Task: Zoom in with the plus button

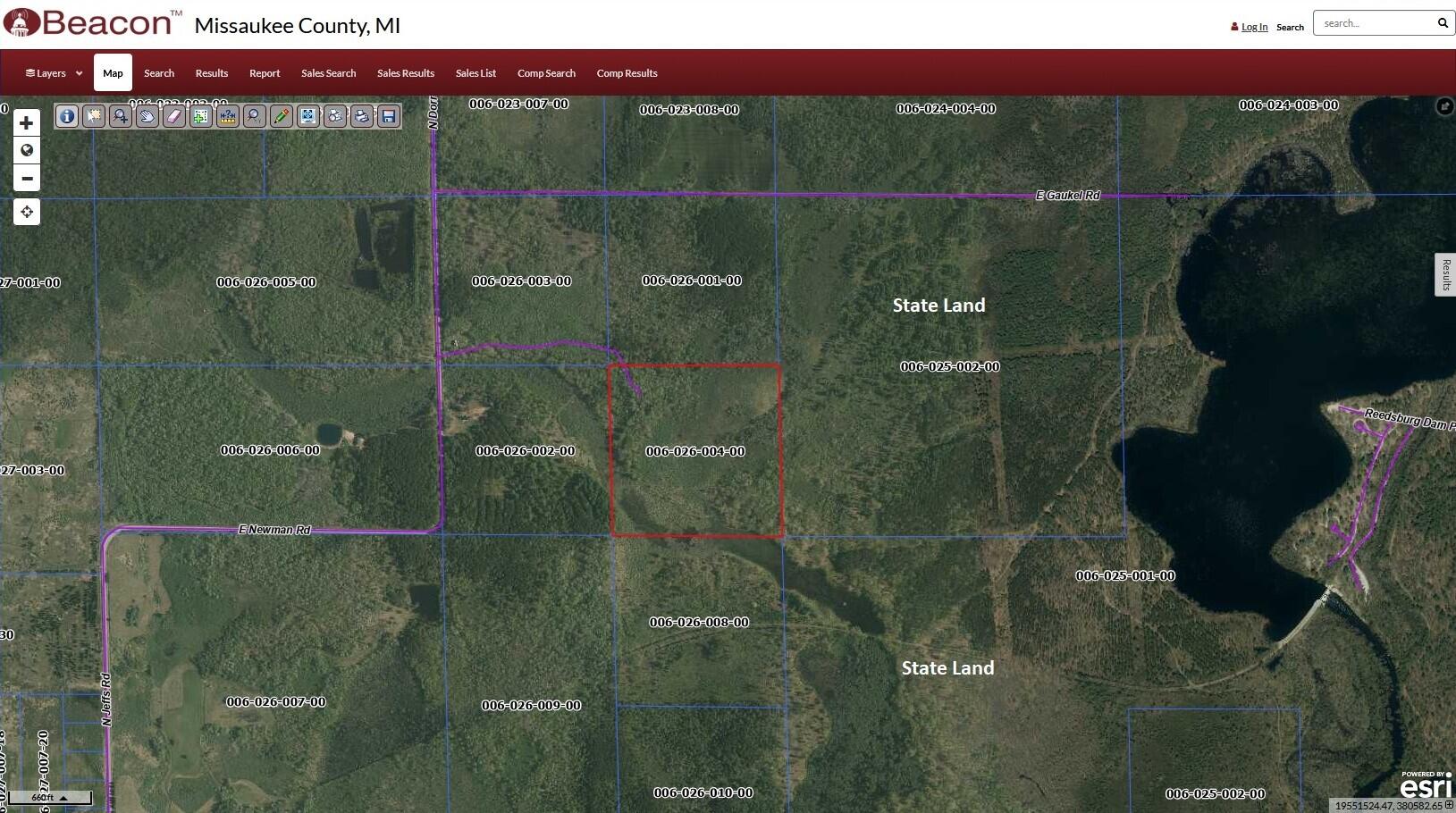Action: [x=27, y=123]
